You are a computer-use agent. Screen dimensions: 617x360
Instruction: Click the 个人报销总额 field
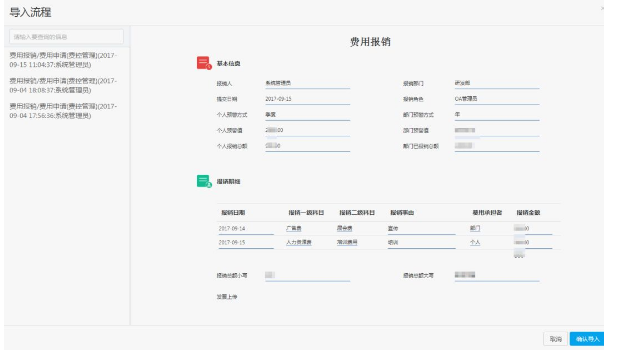pos(307,146)
